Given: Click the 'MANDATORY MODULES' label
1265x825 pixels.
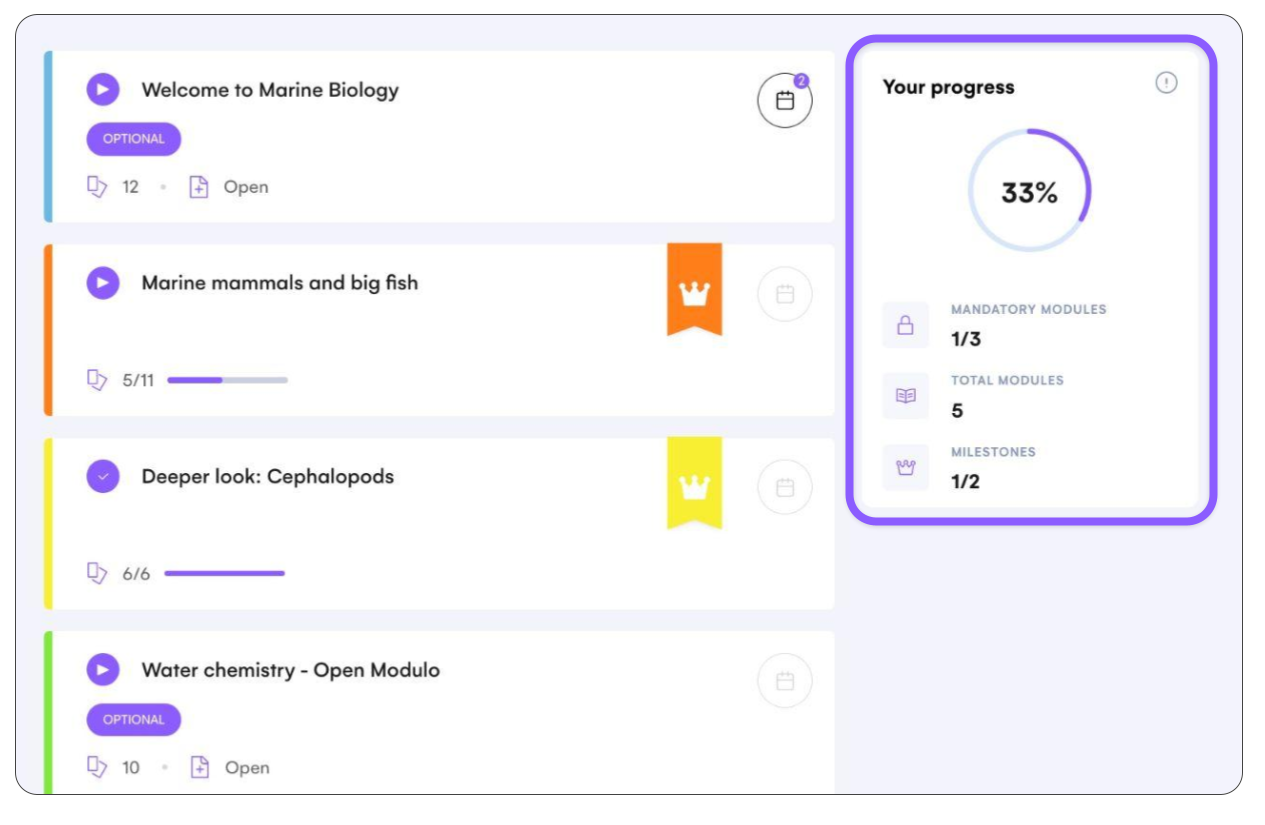Looking at the screenshot, I should [1029, 309].
